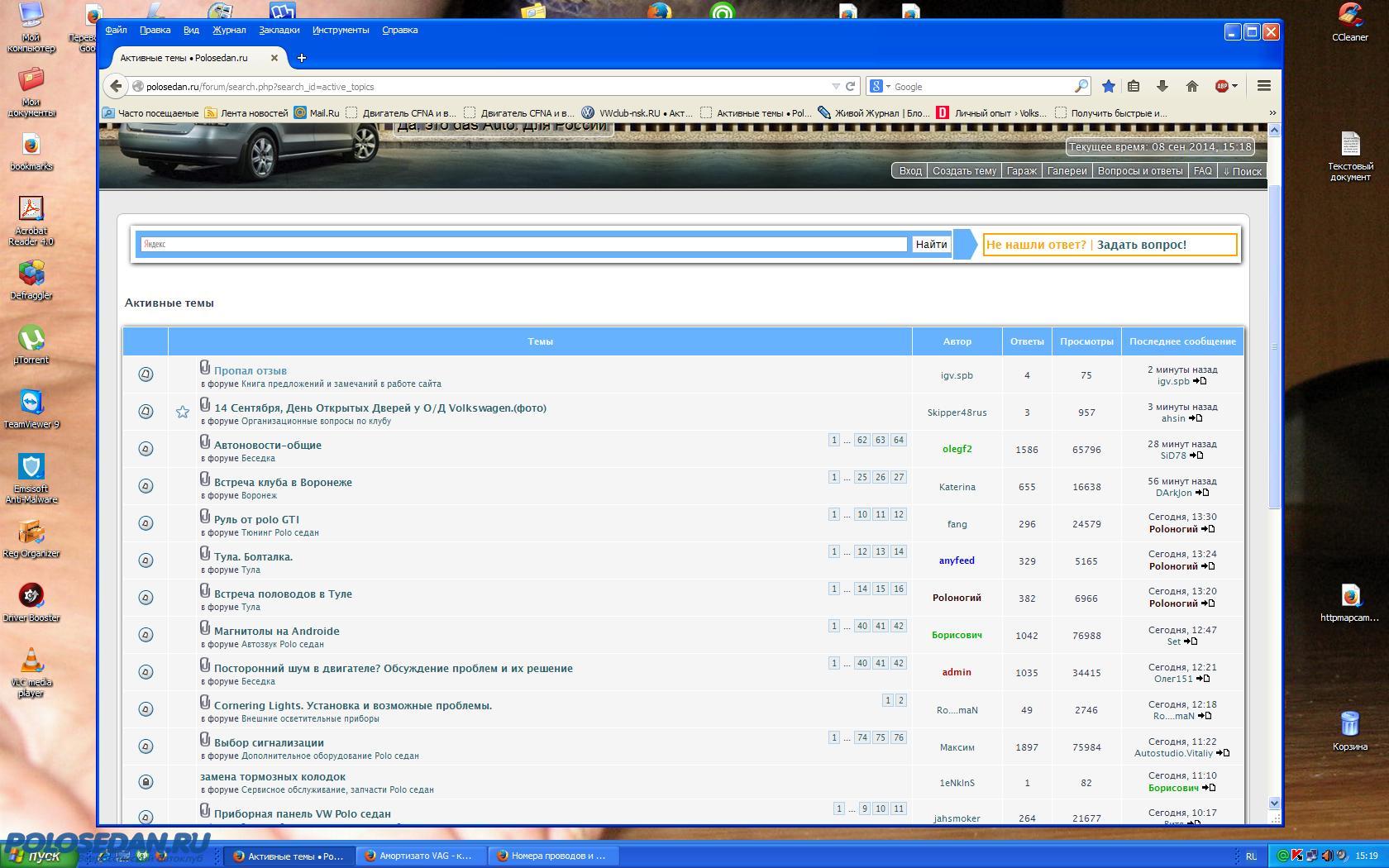
Task: Open the Firefox hamburger menu
Action: click(1263, 86)
